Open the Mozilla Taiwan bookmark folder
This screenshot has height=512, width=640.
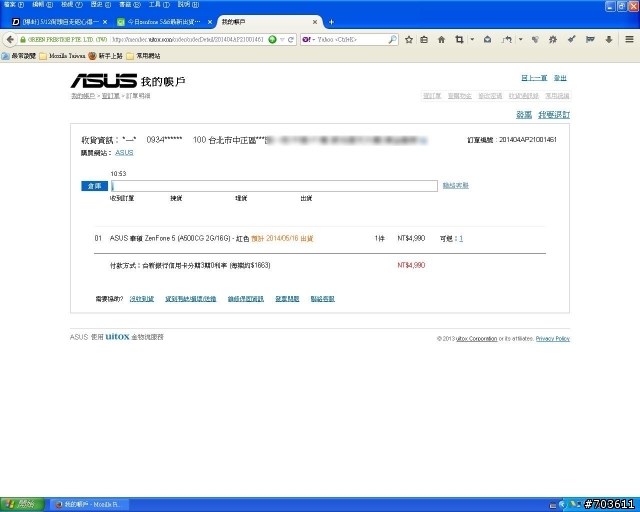pos(62,56)
